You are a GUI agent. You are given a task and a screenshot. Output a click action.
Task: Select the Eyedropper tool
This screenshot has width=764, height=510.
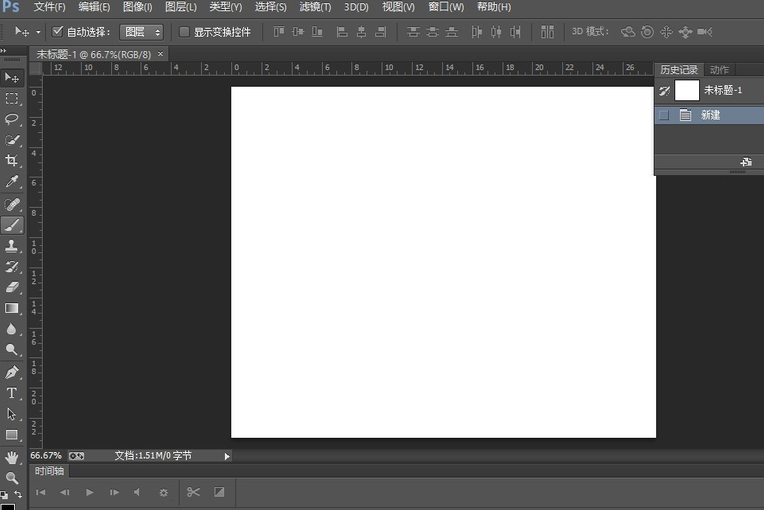(12, 182)
